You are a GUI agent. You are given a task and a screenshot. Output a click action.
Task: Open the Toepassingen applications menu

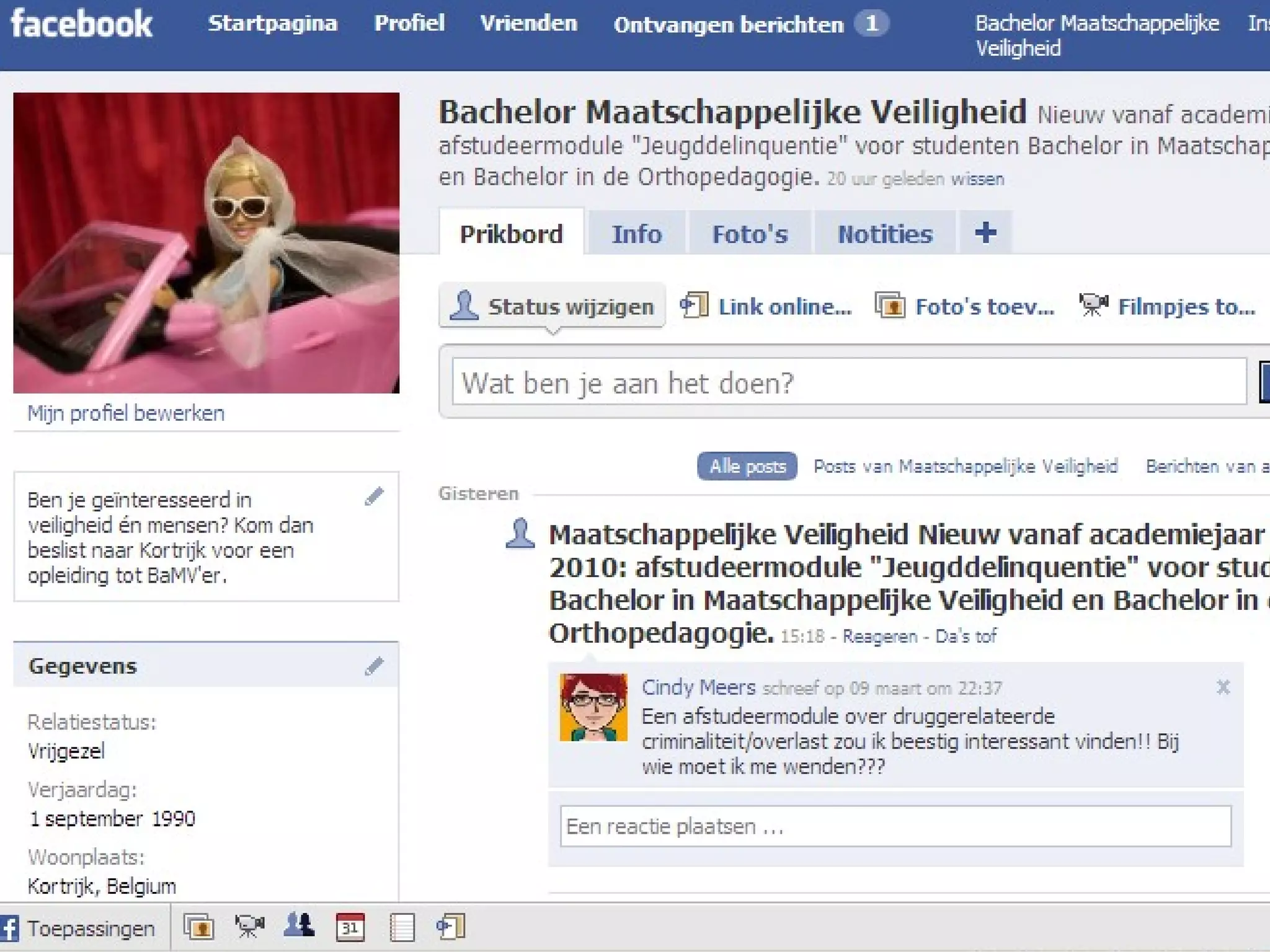[79, 928]
